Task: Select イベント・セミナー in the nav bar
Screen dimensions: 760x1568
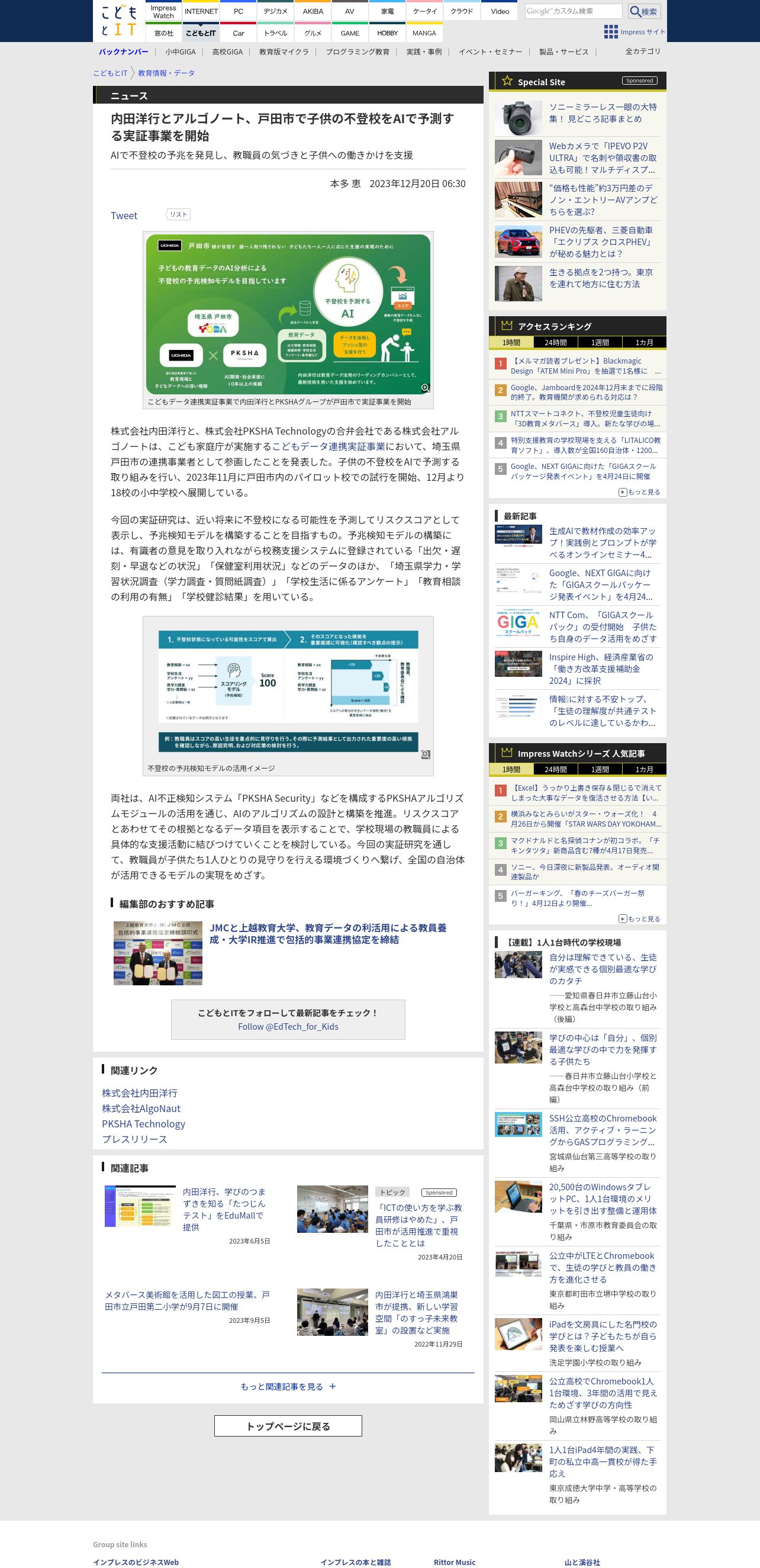Action: tap(490, 52)
